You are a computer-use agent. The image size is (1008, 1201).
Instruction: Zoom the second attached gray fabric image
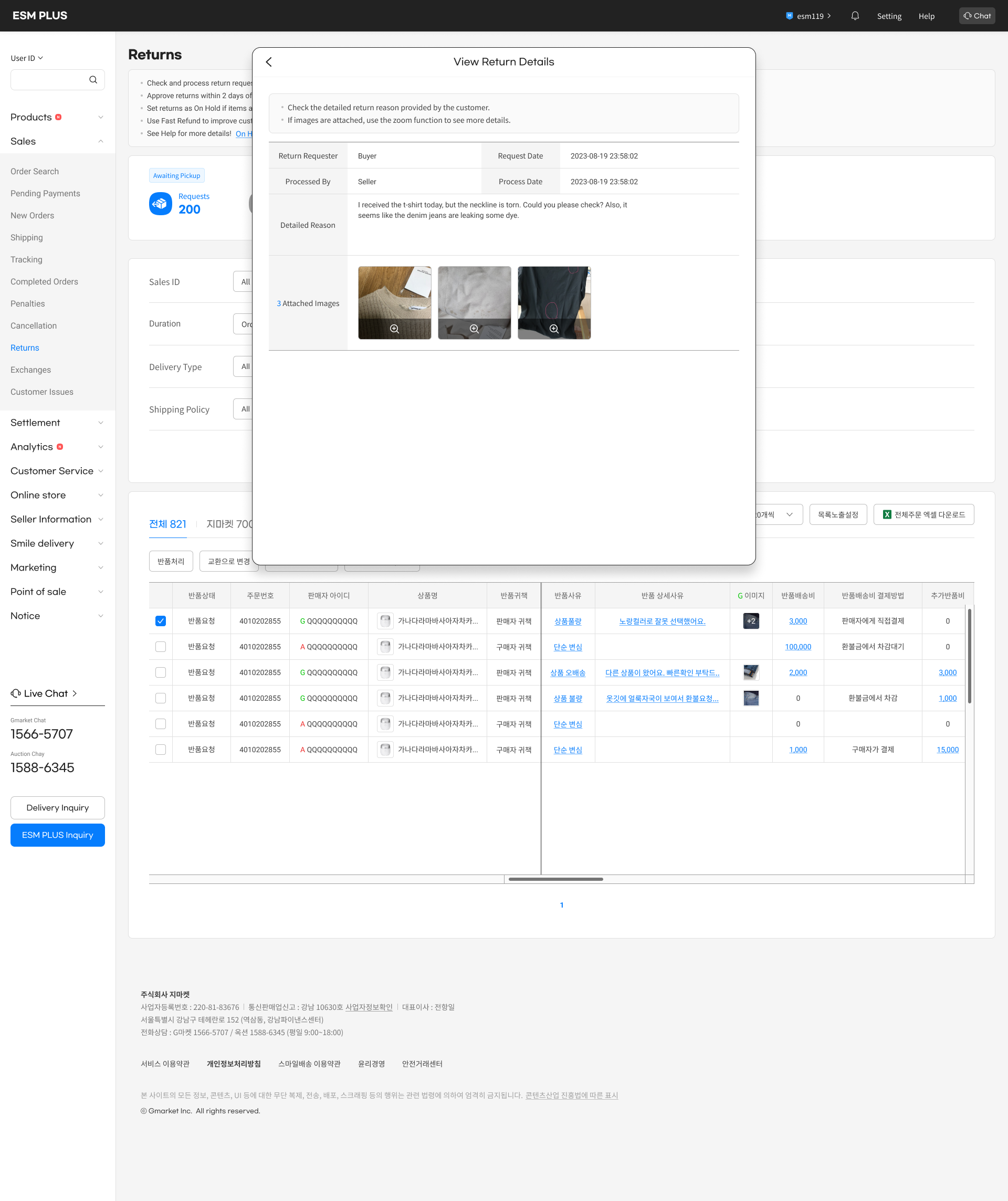[x=474, y=329]
